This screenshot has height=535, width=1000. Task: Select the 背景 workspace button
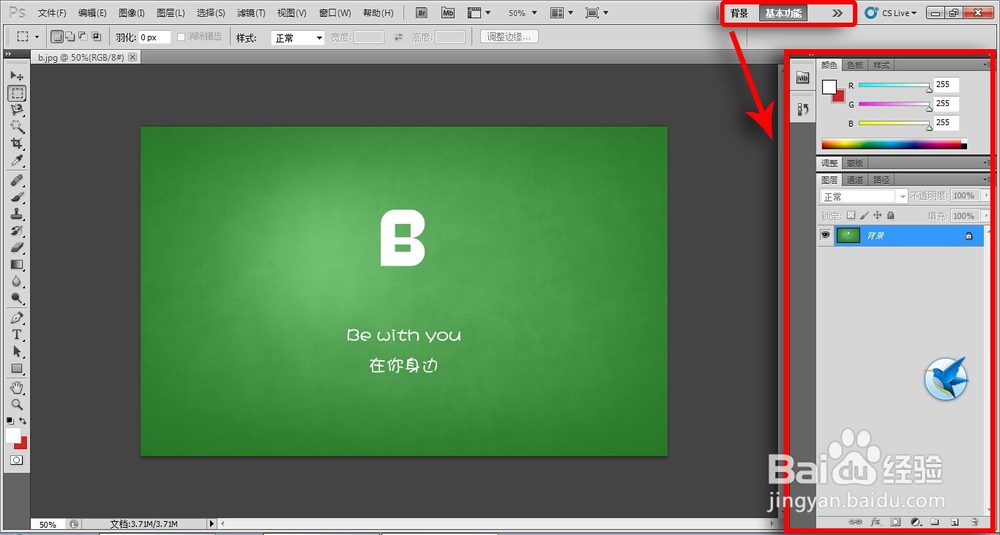point(740,13)
